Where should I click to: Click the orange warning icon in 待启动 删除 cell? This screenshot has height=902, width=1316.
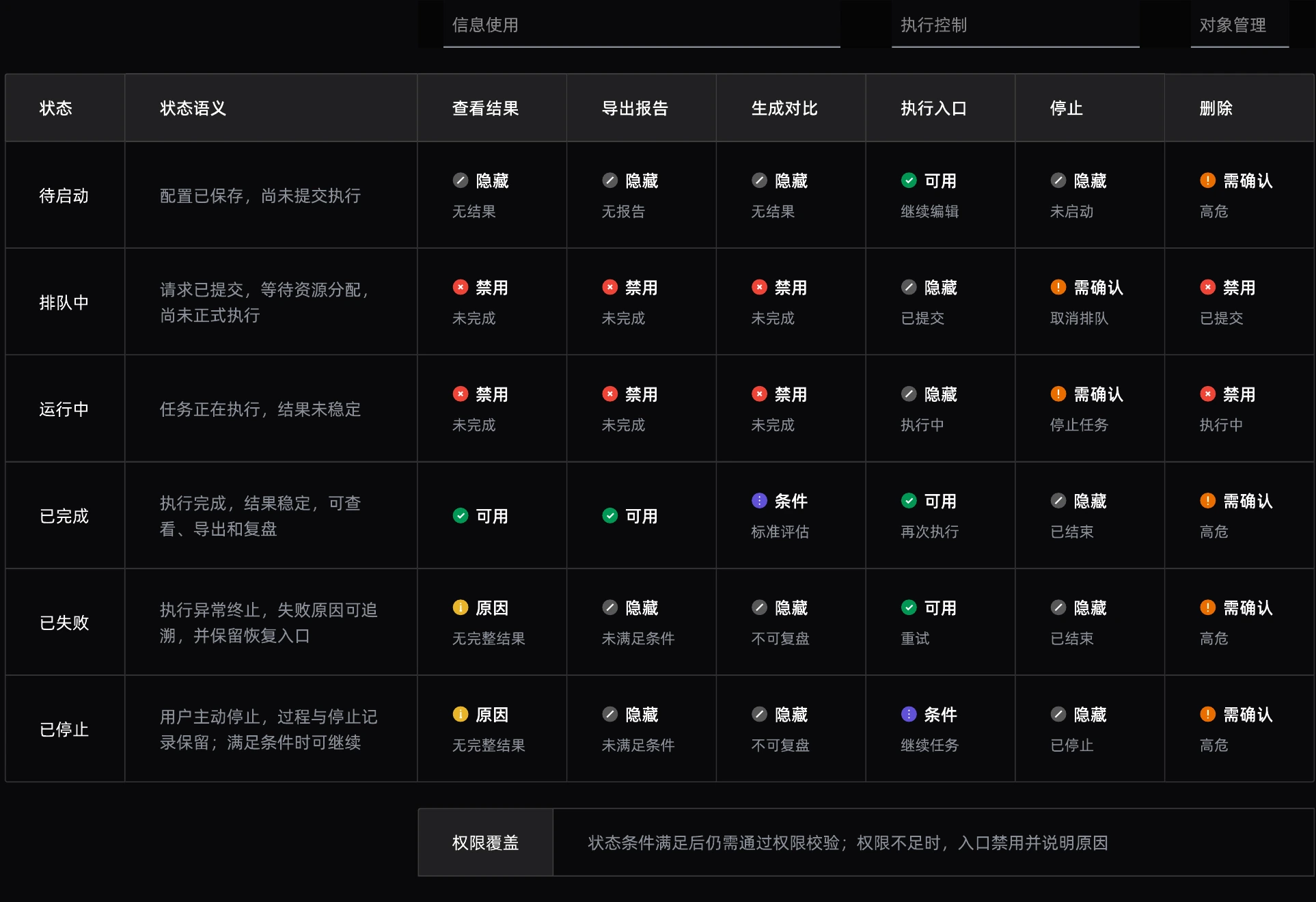pos(1208,180)
